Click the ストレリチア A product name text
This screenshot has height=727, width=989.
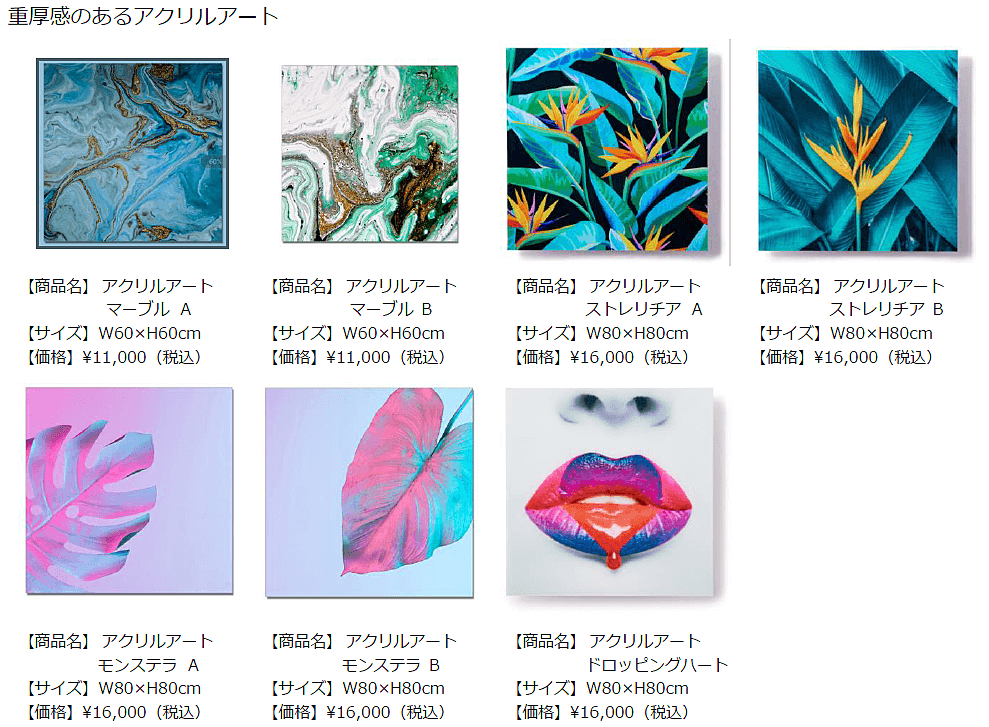click(643, 309)
